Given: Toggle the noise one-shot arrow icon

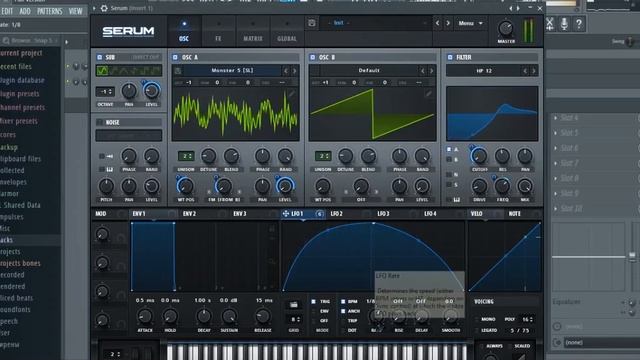Looking at the screenshot, I should point(109,156).
